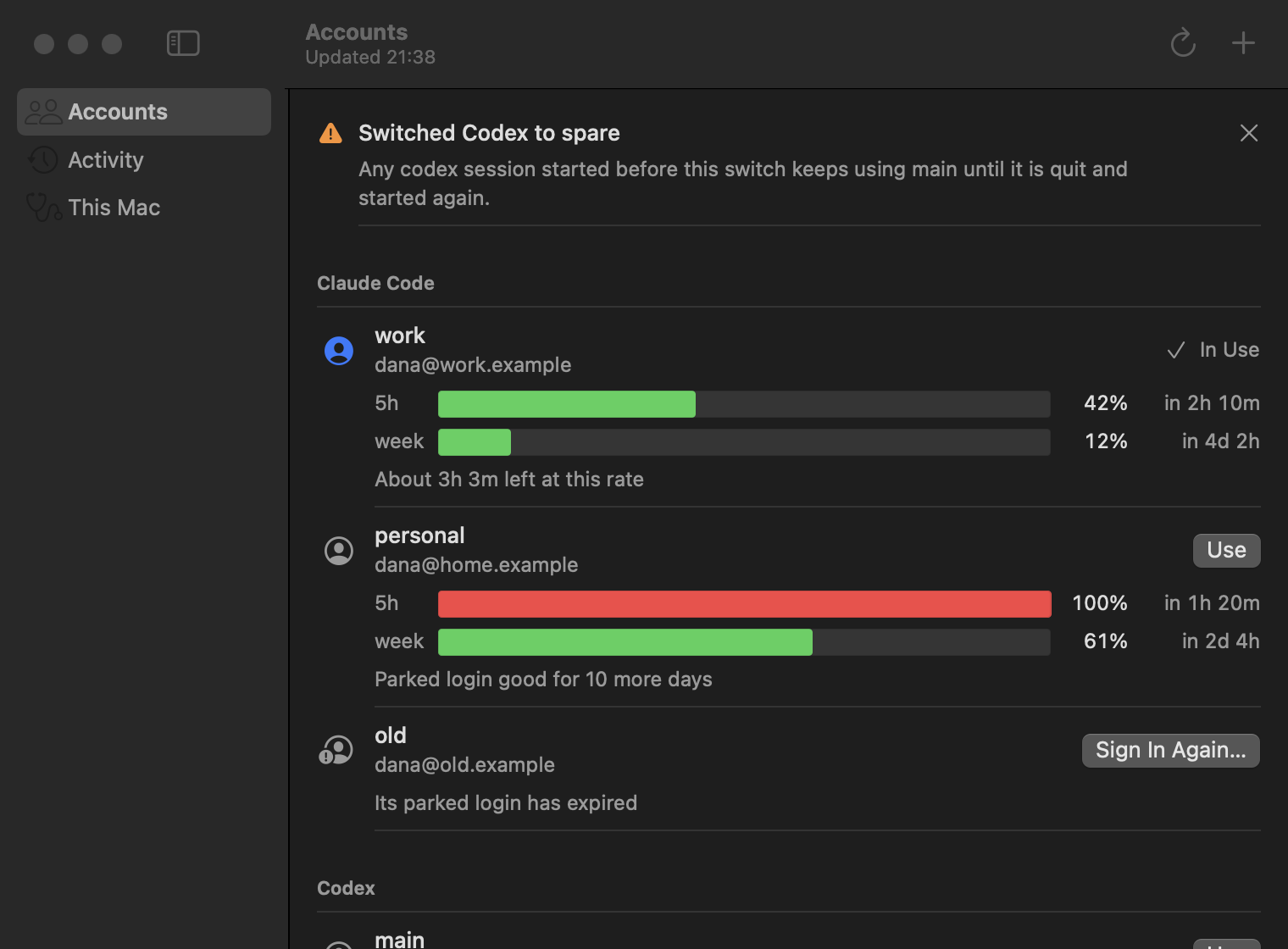This screenshot has width=1288, height=949.
Task: Click the Codex section header
Action: (x=346, y=888)
